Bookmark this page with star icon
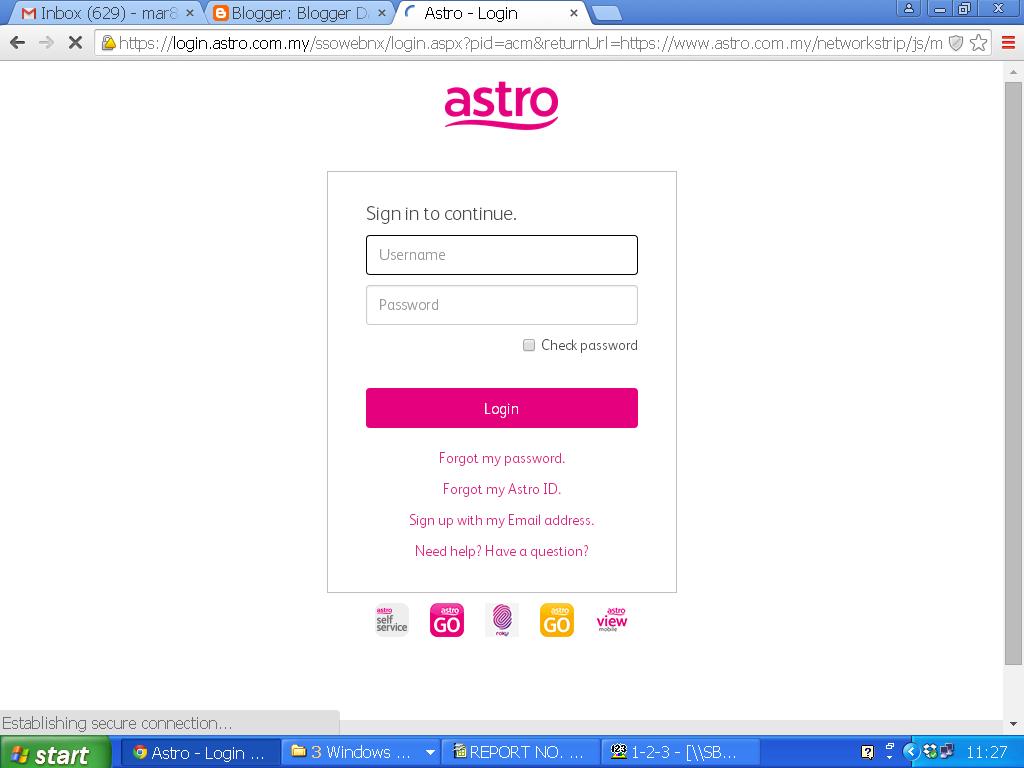This screenshot has height=768, width=1024. click(978, 43)
